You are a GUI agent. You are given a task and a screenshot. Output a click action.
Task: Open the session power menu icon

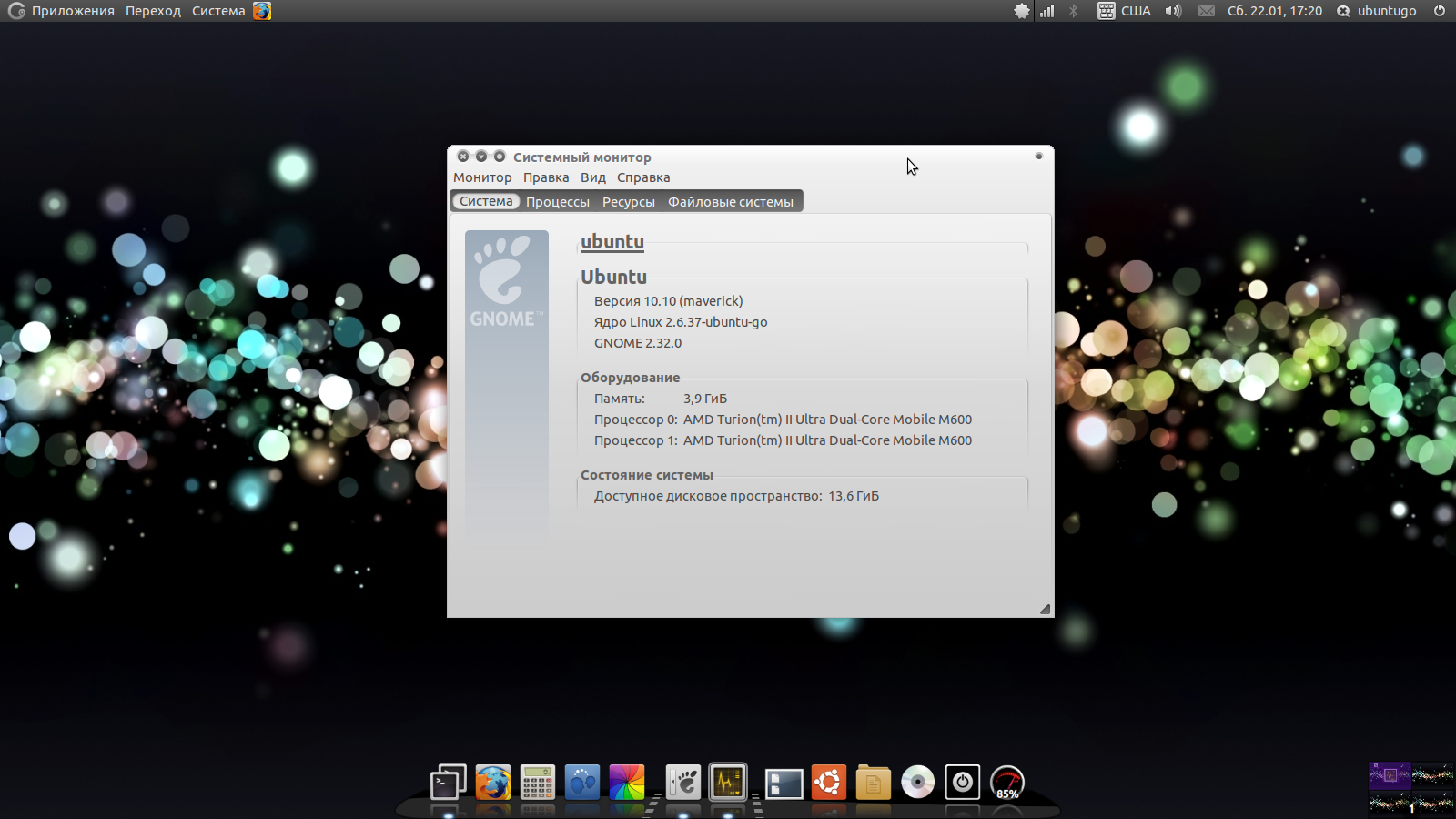pos(1440,11)
